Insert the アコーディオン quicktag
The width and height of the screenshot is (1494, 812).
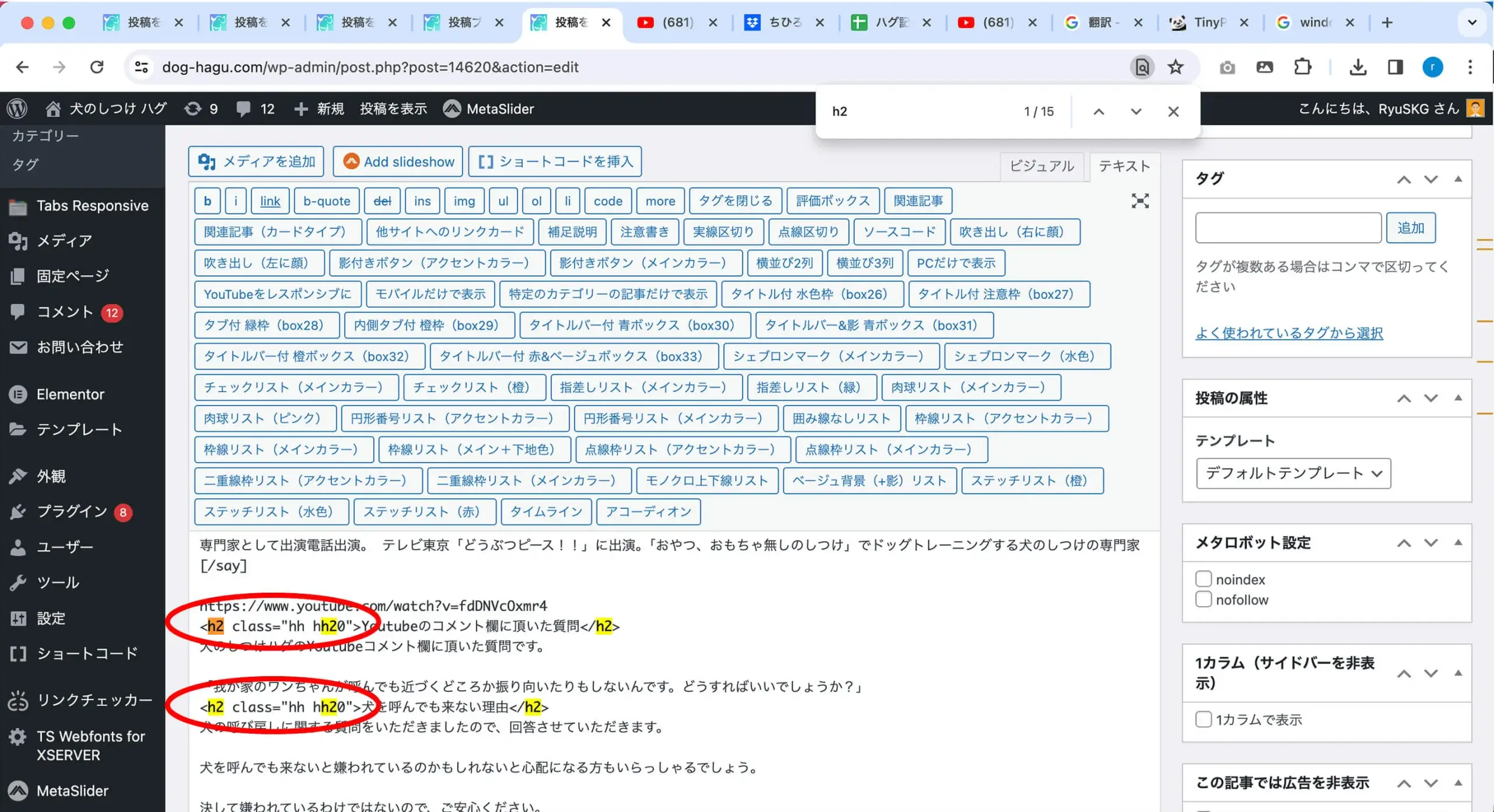click(648, 512)
